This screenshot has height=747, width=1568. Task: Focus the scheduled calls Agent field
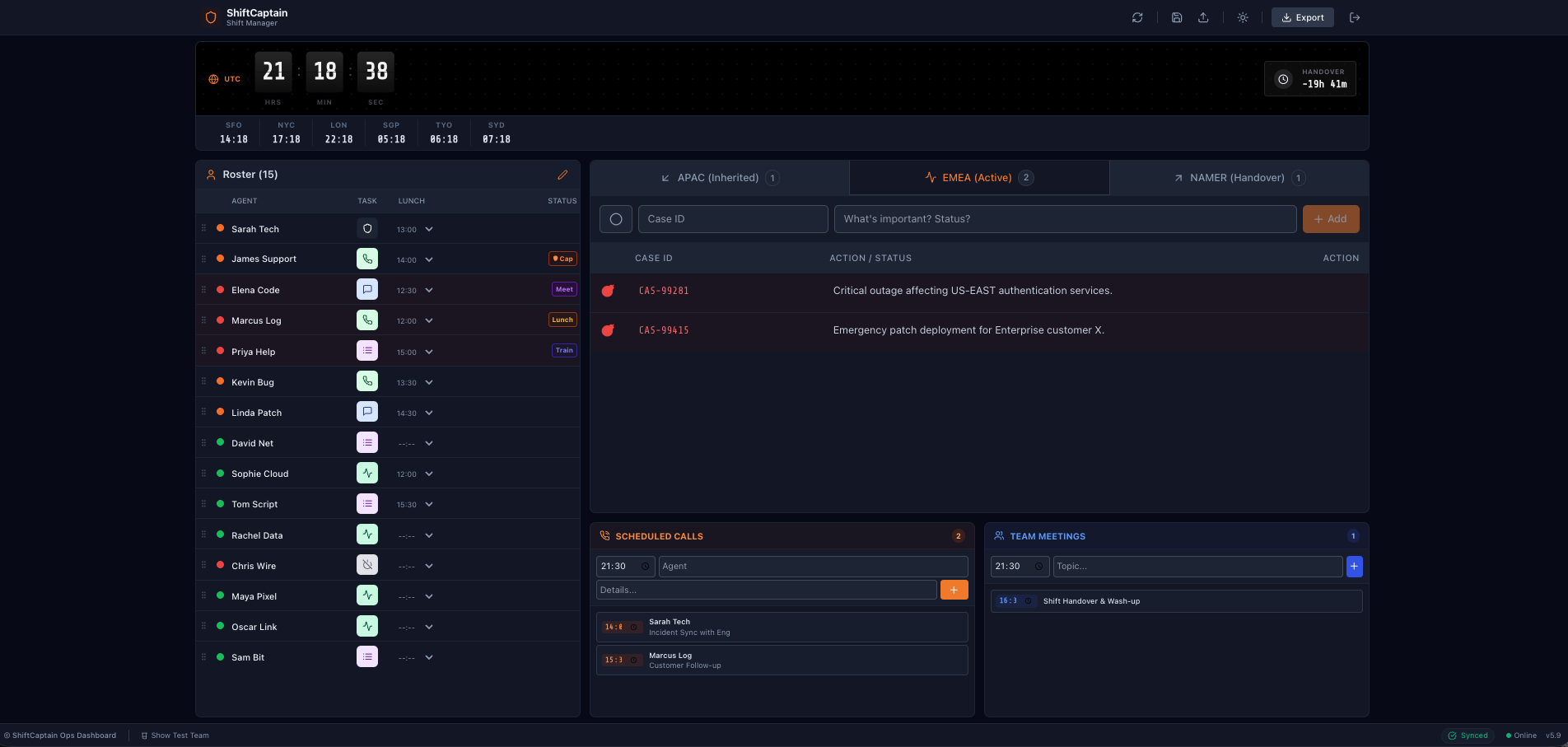click(813, 566)
